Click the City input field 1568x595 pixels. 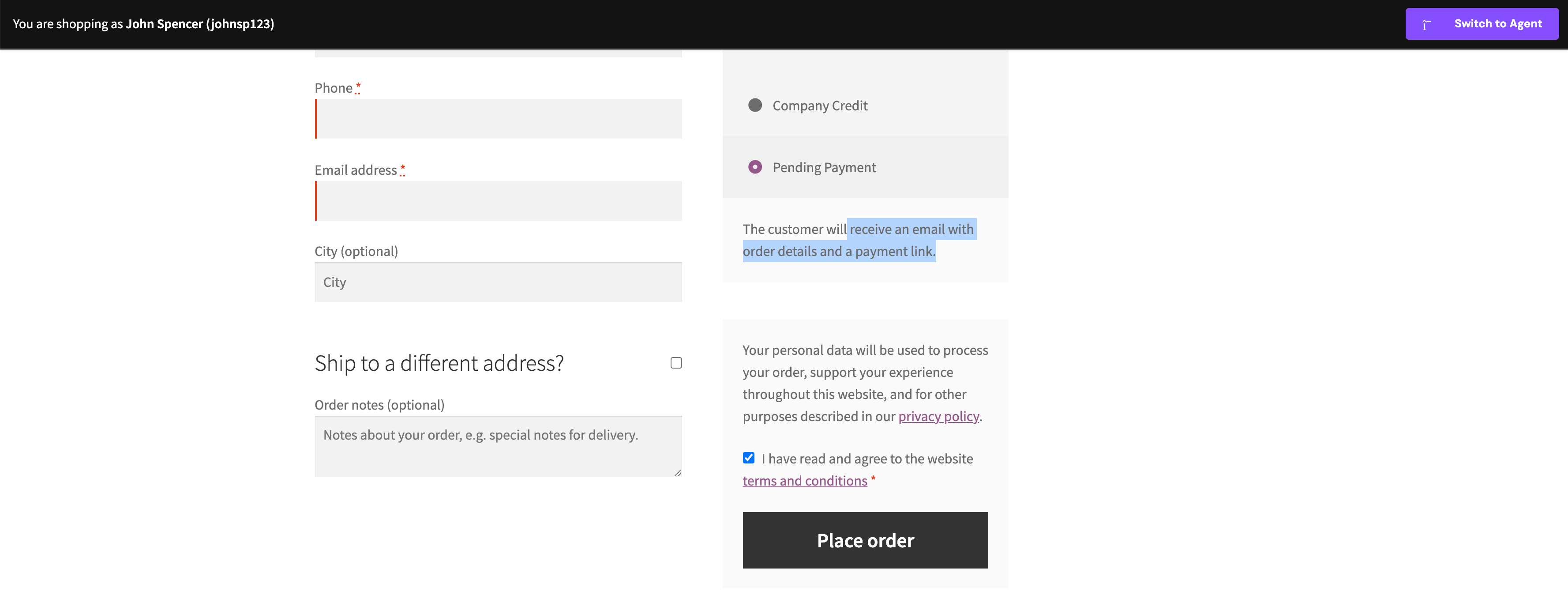pos(497,282)
